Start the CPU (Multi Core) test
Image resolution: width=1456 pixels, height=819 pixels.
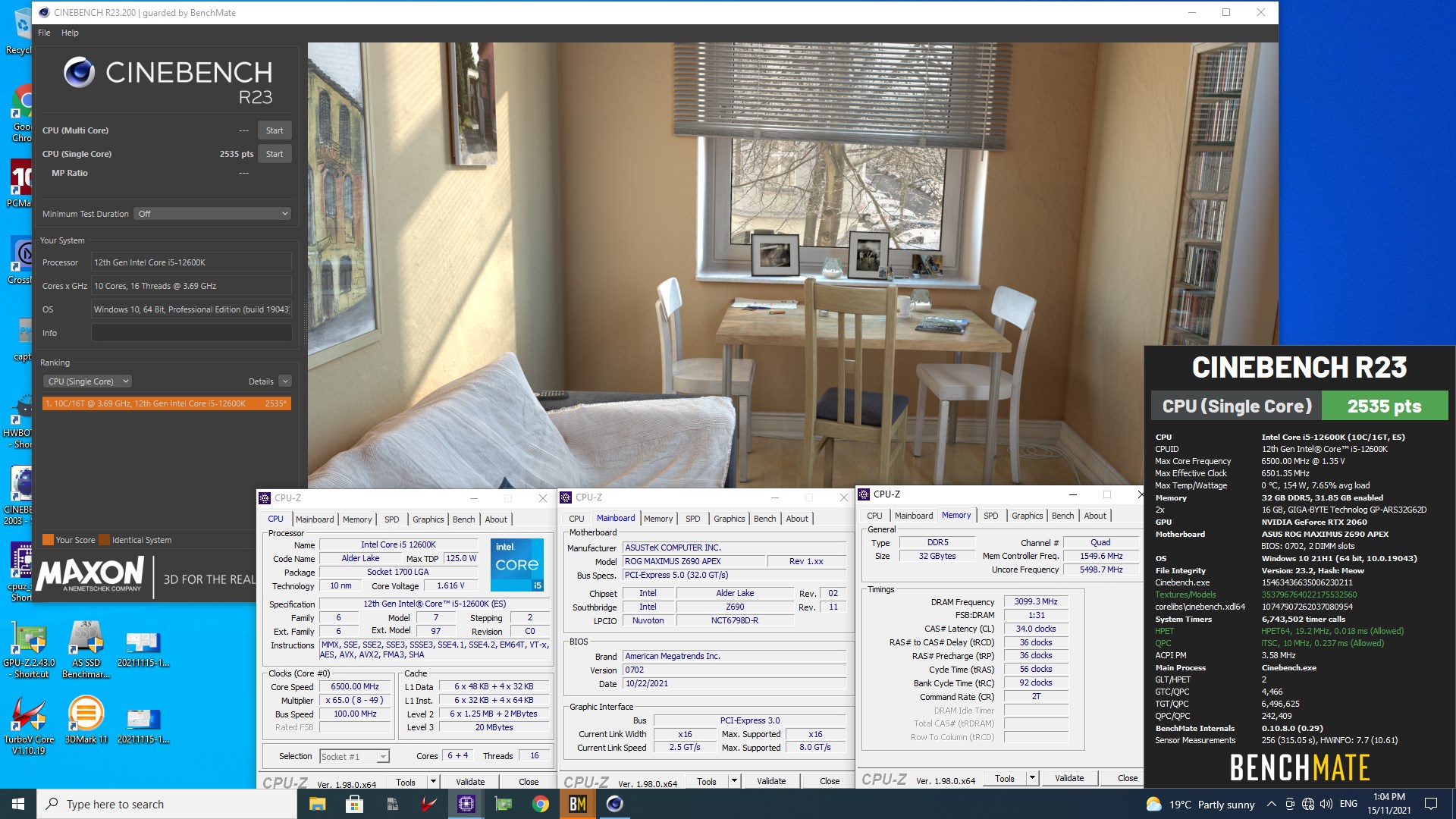pos(275,130)
